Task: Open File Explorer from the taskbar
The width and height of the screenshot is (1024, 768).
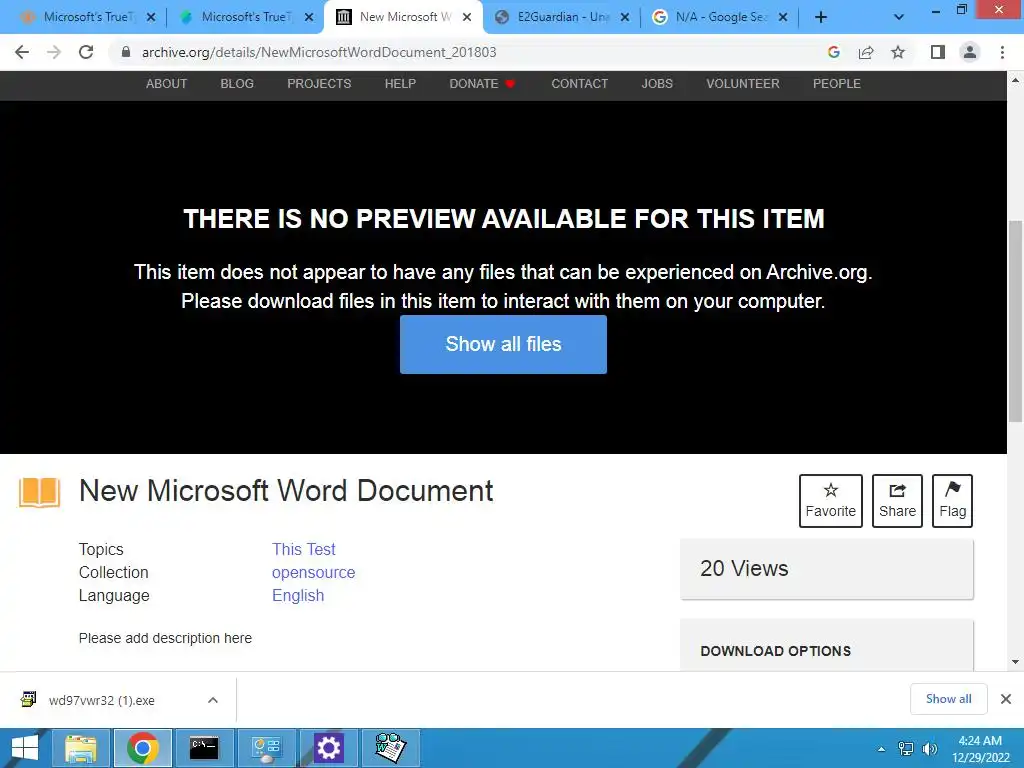Action: 80,748
